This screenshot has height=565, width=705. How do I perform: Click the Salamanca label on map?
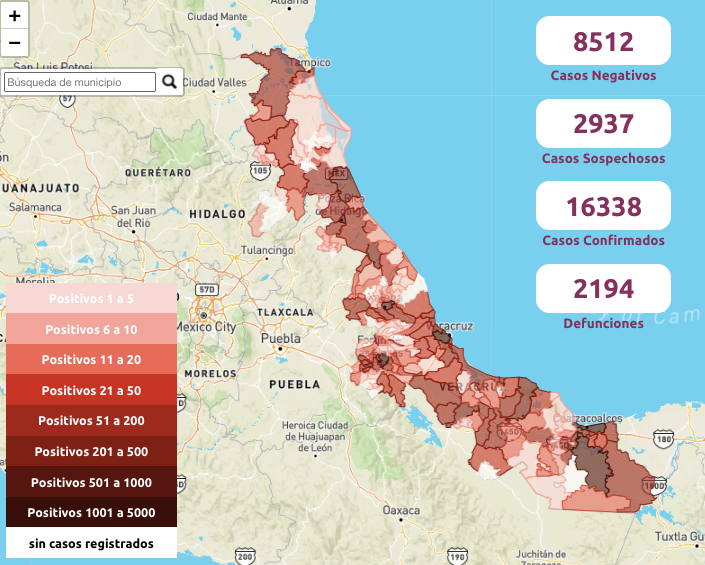[x=35, y=207]
